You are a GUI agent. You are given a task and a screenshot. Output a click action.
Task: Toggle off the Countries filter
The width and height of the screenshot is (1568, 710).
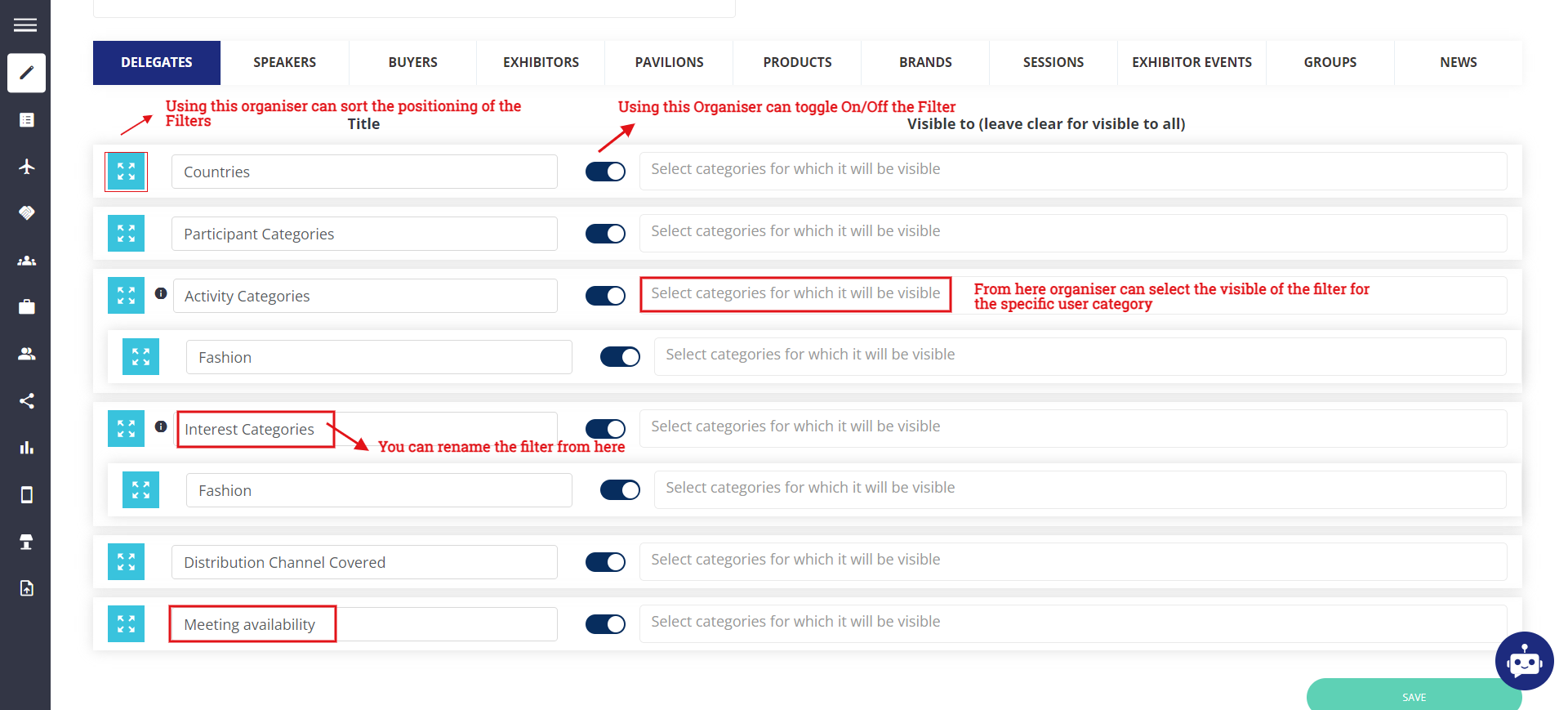click(x=605, y=172)
